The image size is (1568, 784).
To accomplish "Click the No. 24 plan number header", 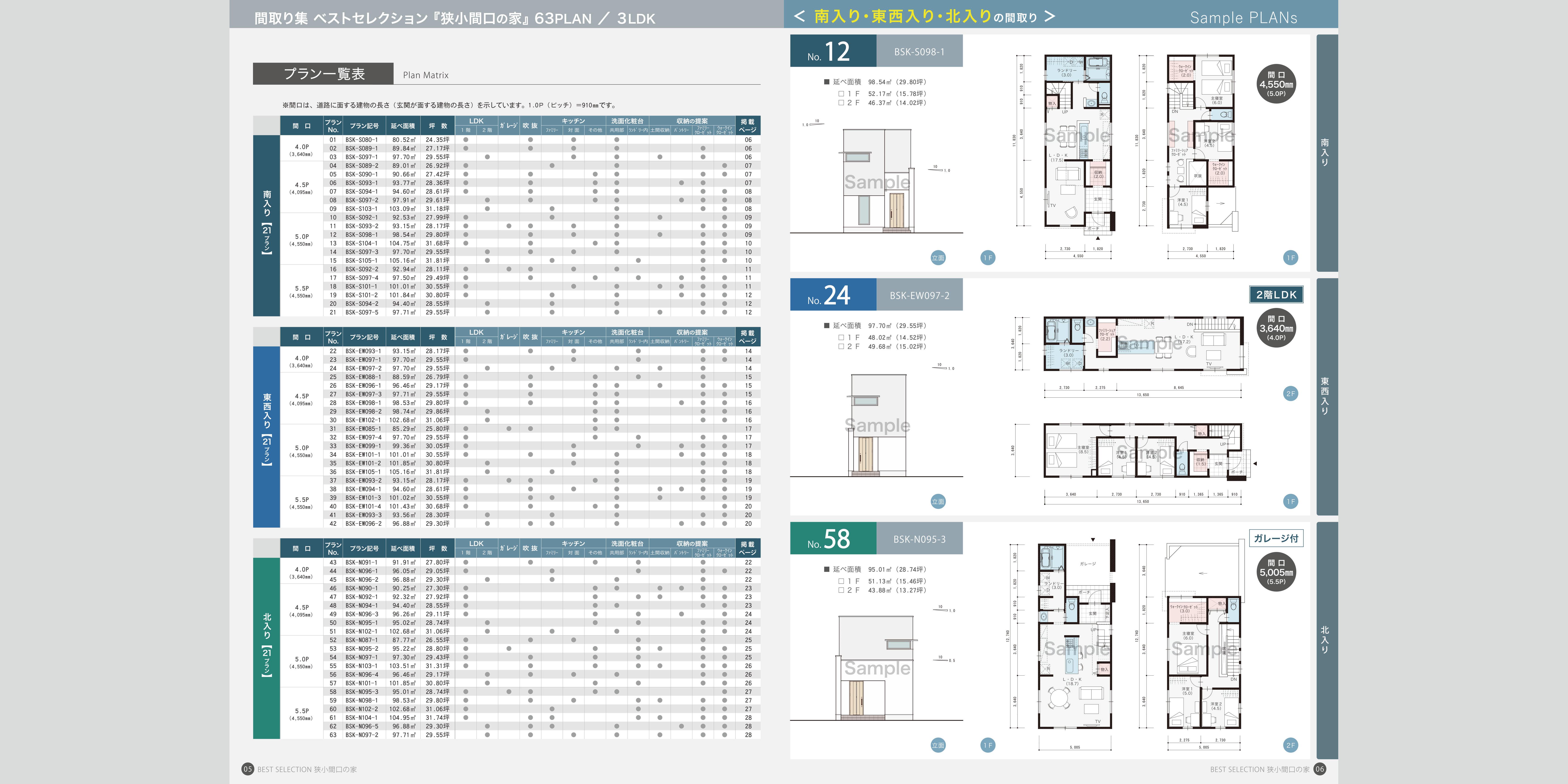I will [833, 295].
